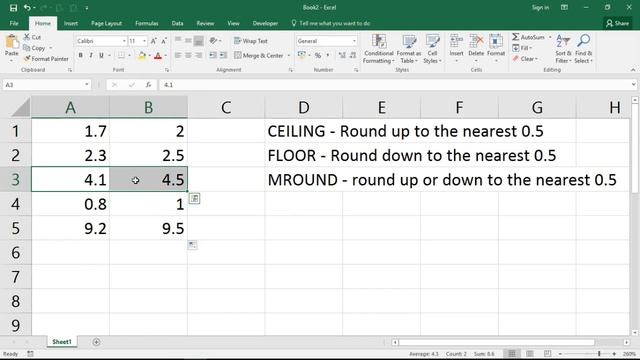The width and height of the screenshot is (640, 360).
Task: Open the Calibri font name dropdown
Action: click(x=124, y=41)
